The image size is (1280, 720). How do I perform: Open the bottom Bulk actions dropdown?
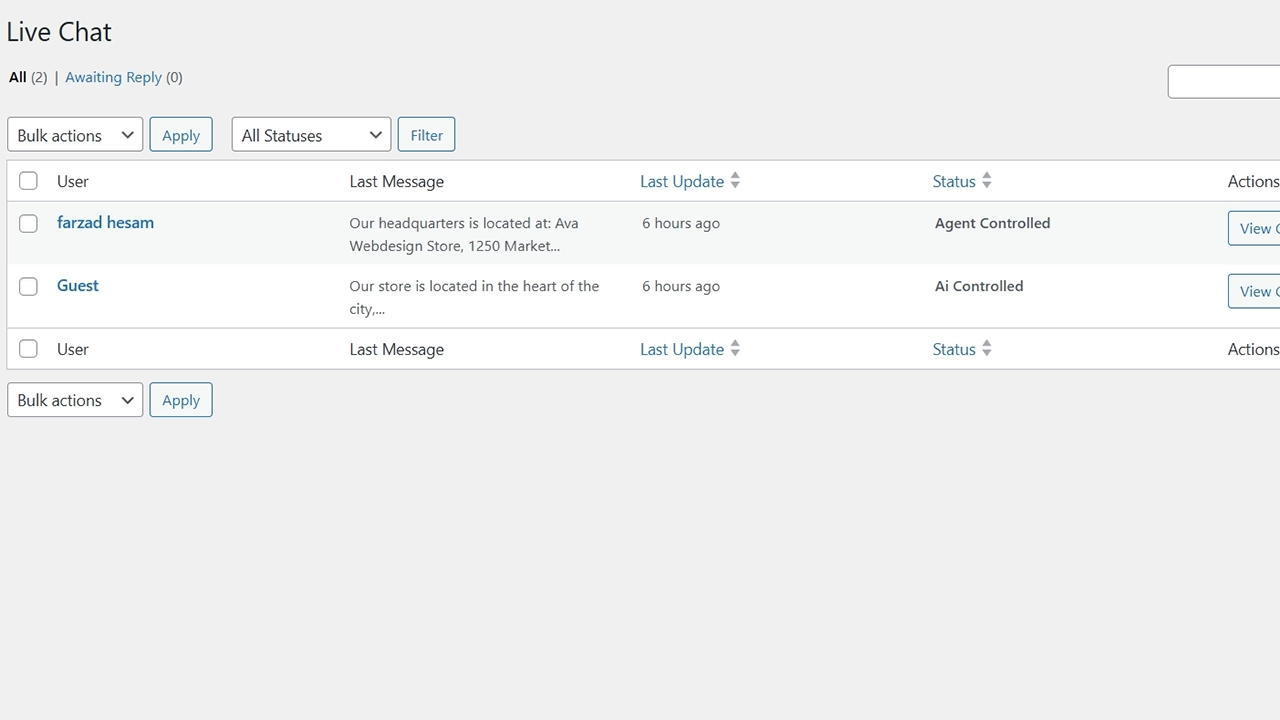pyautogui.click(x=75, y=400)
